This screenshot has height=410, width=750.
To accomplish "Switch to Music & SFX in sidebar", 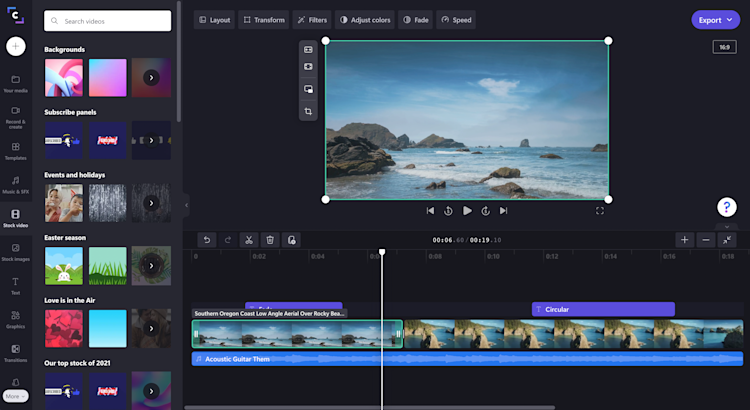I will [x=15, y=184].
